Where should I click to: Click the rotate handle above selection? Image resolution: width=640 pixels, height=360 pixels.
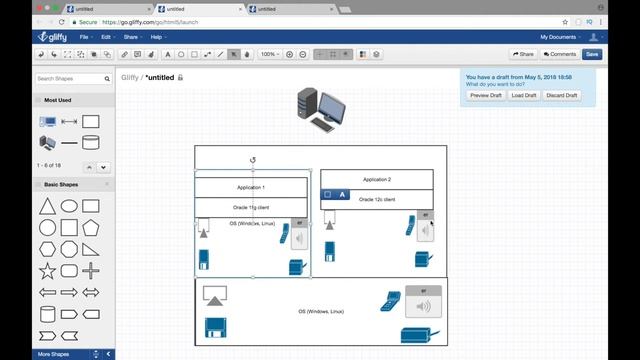point(253,160)
